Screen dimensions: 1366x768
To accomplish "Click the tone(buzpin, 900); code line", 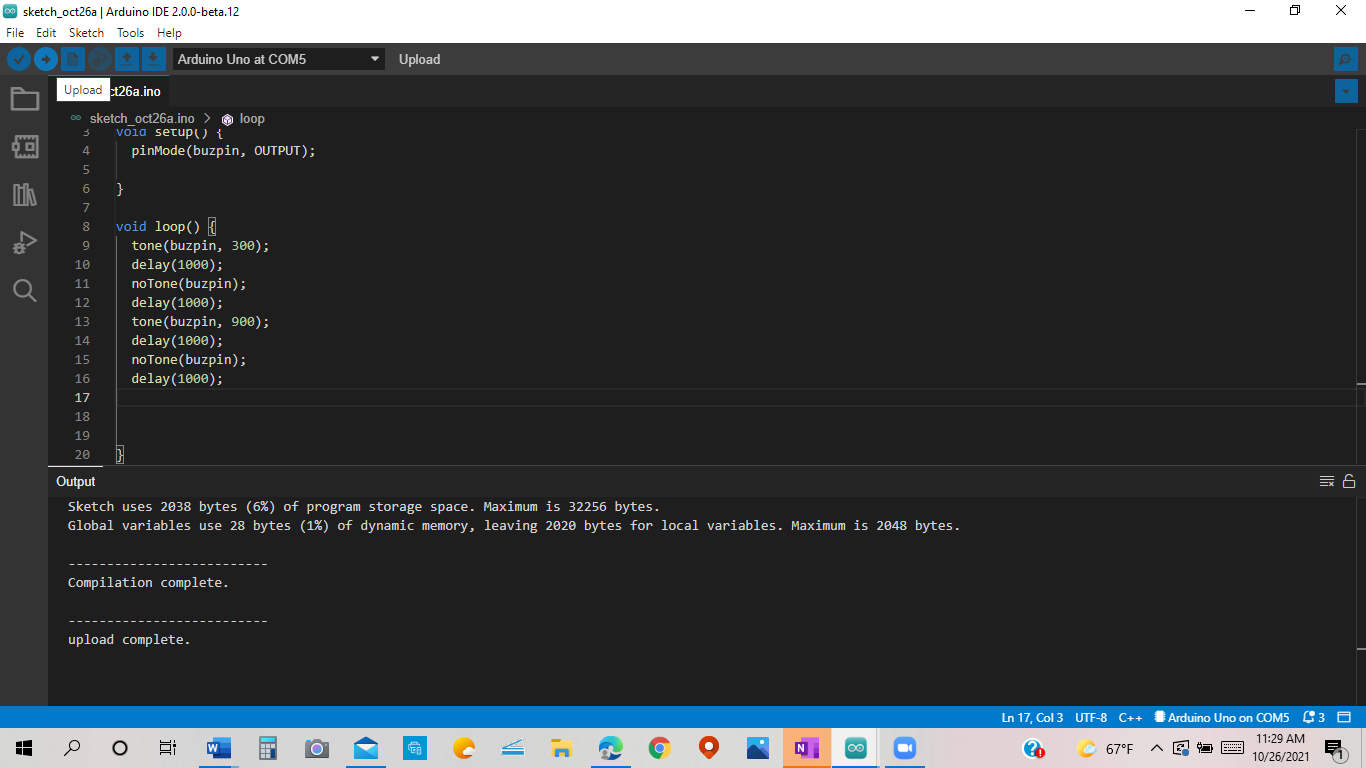I will click(200, 322).
